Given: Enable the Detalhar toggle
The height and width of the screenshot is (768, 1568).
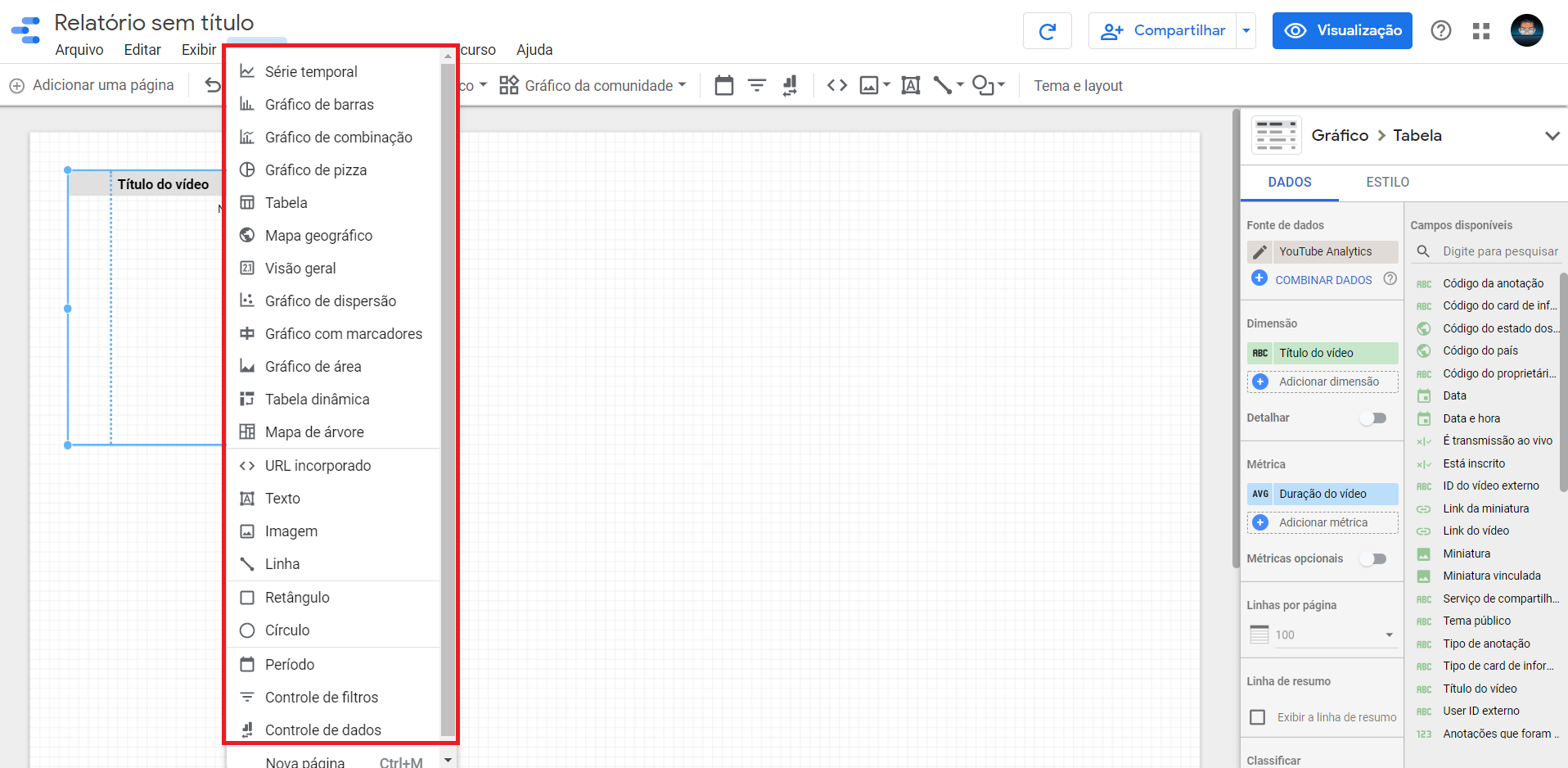Looking at the screenshot, I should click(1373, 418).
